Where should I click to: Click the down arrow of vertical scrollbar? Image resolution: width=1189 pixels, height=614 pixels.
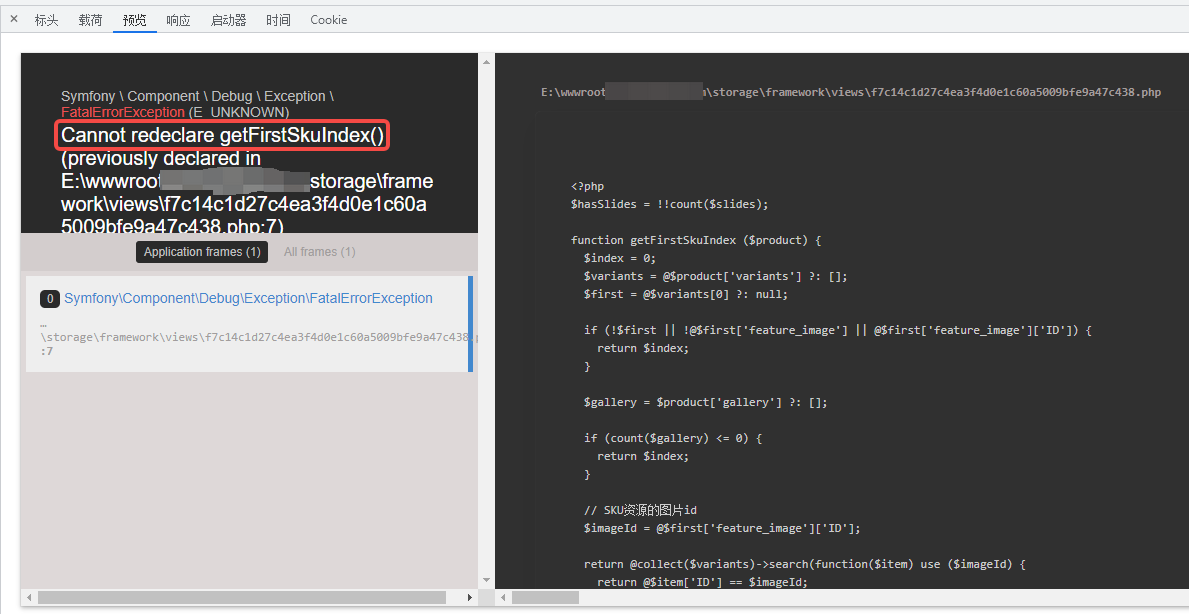(486, 581)
